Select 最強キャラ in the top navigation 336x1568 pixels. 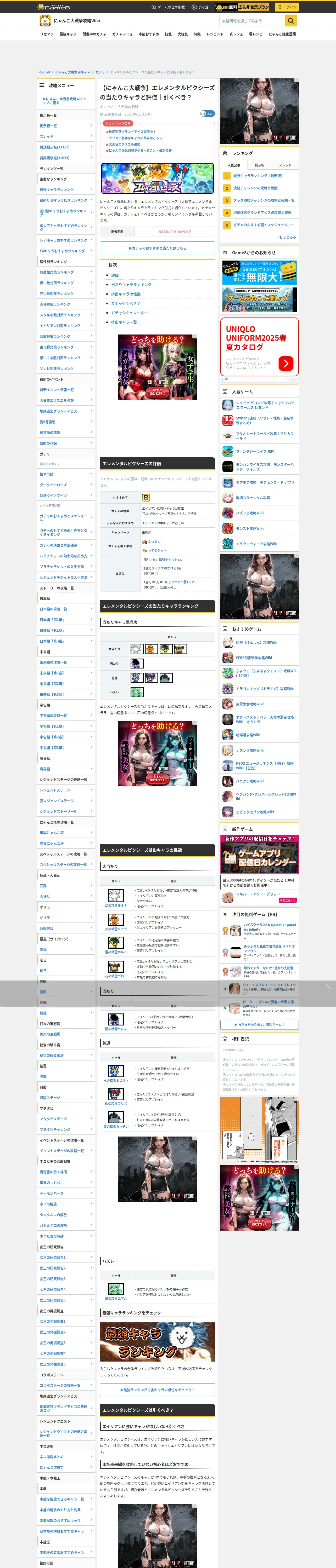(x=68, y=34)
